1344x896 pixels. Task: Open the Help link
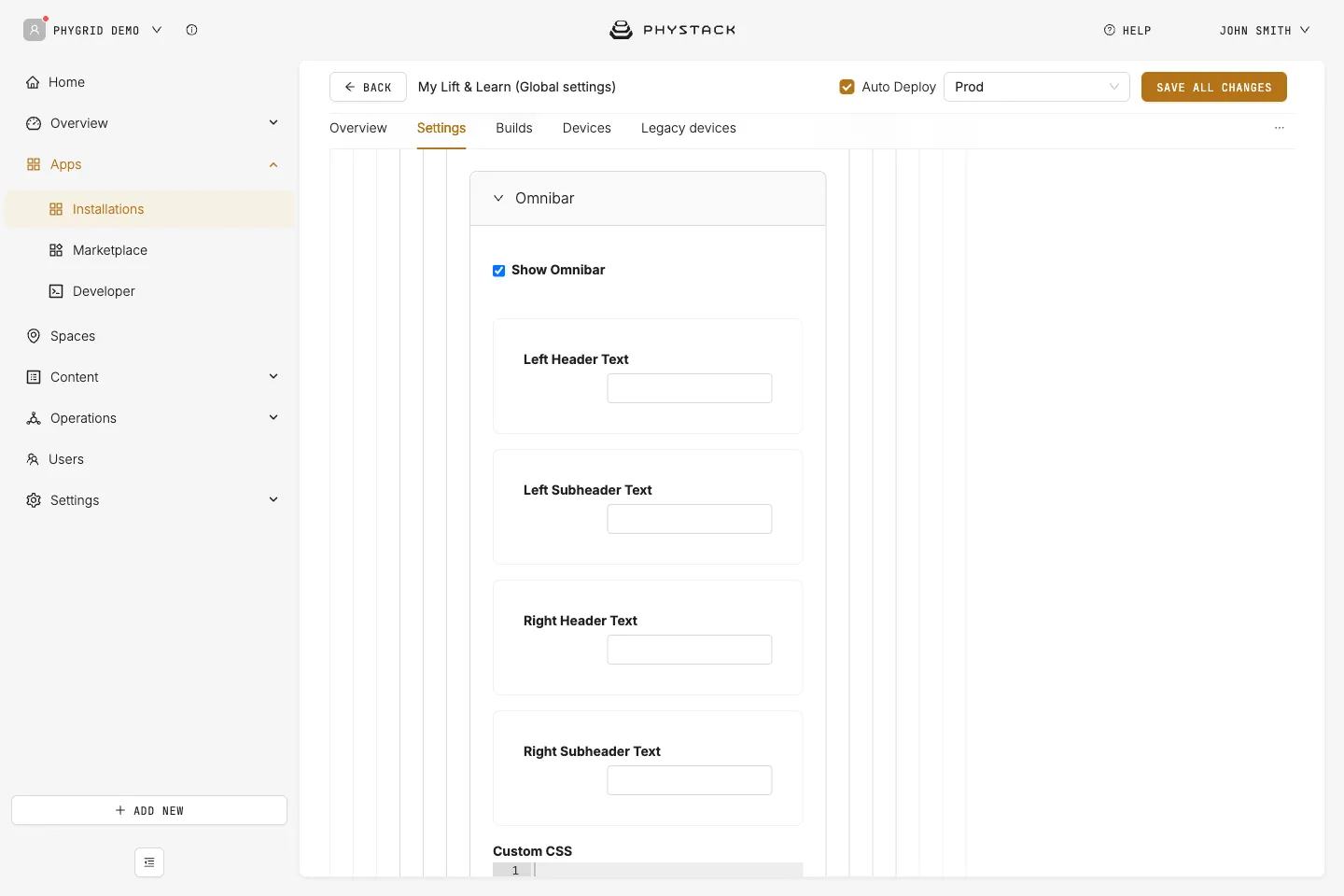(1127, 30)
